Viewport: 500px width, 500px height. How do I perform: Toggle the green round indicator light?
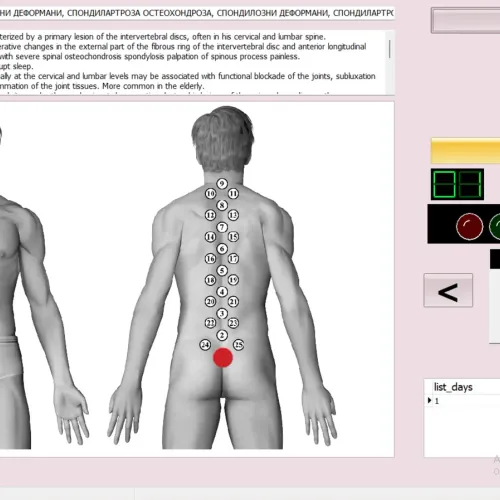495,226
